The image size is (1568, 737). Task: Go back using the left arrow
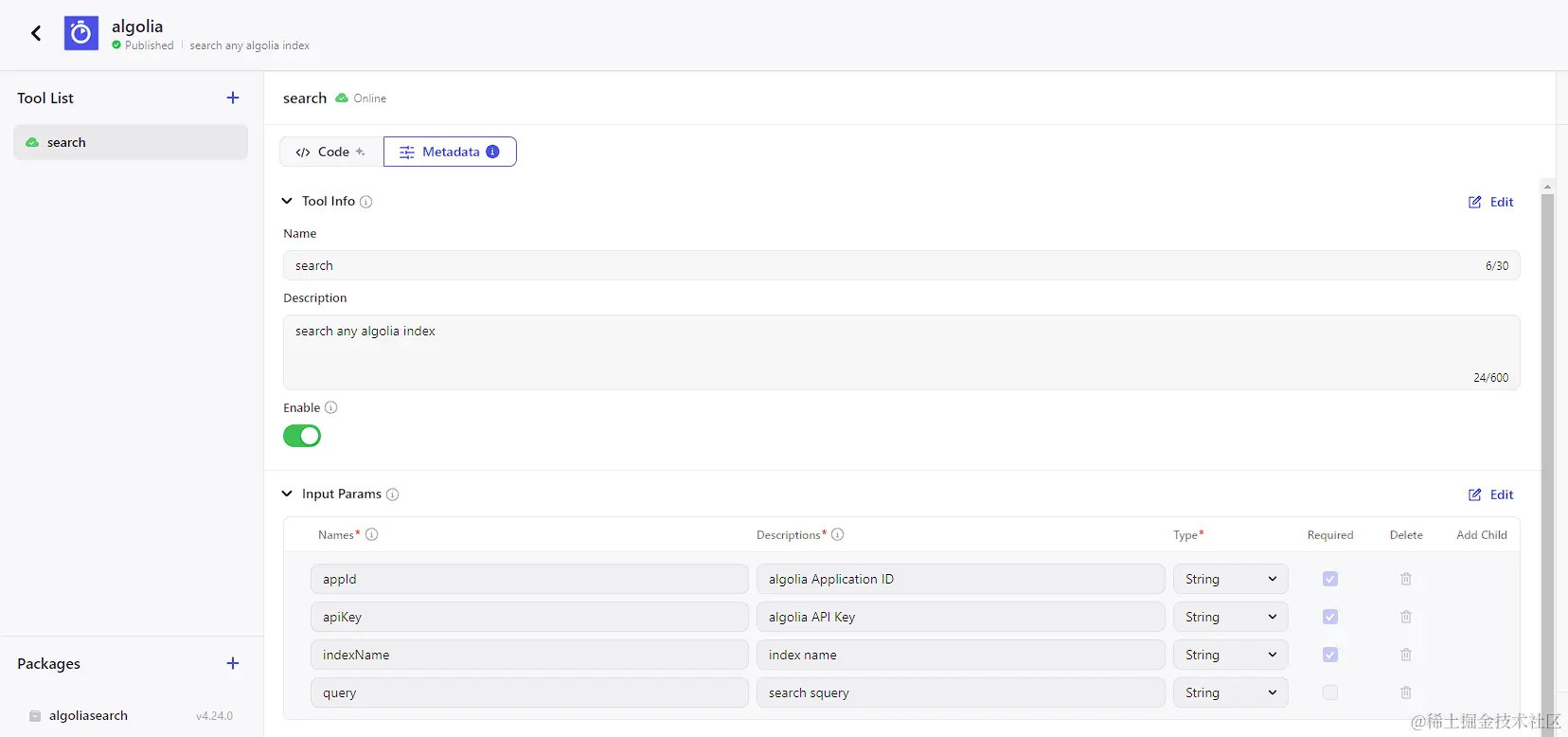[x=36, y=33]
